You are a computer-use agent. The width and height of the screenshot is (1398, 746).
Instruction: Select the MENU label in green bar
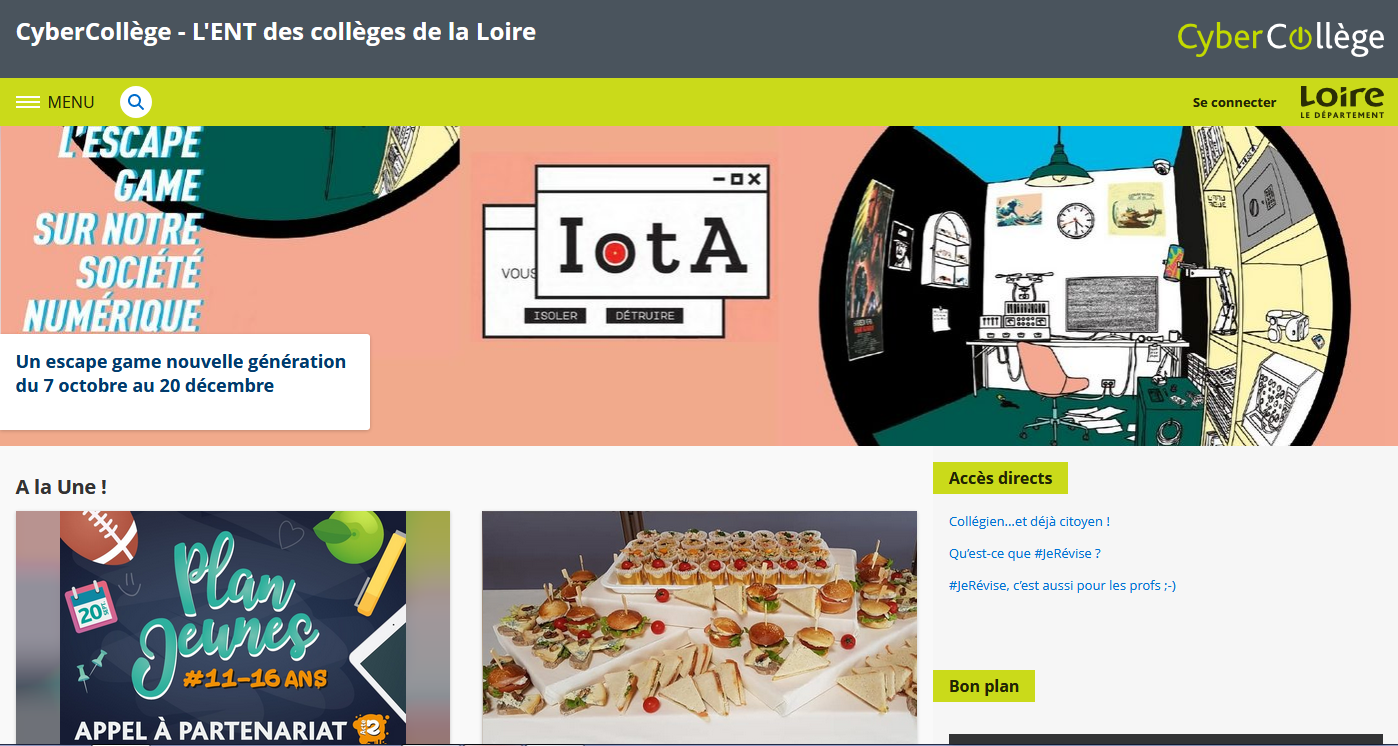click(71, 102)
